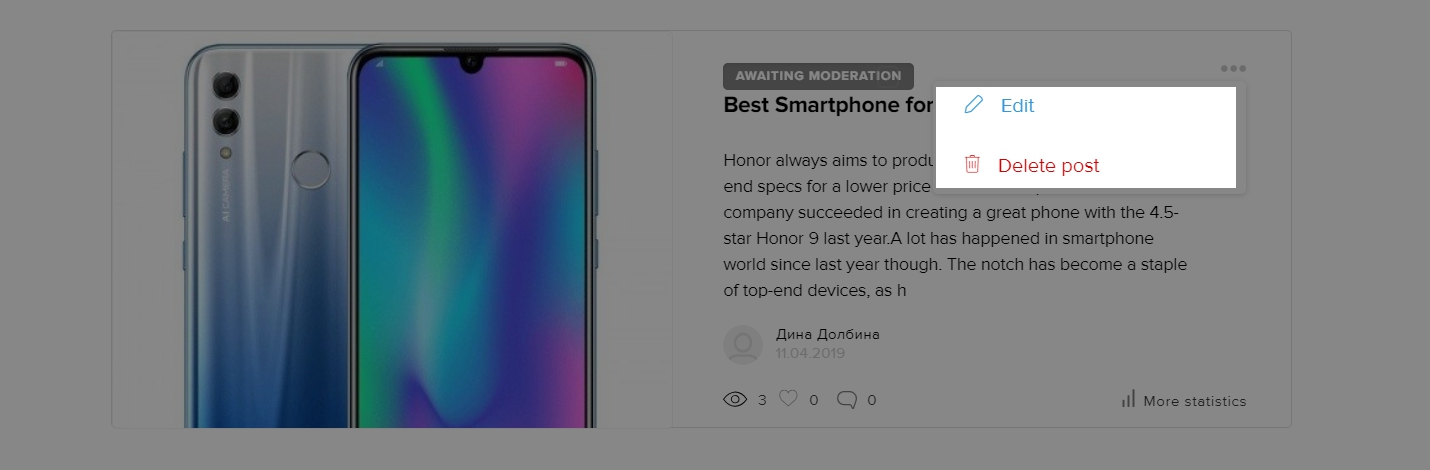The width and height of the screenshot is (1430, 470).
Task: Open the Honor smartphone post thumbnail
Action: pos(391,229)
